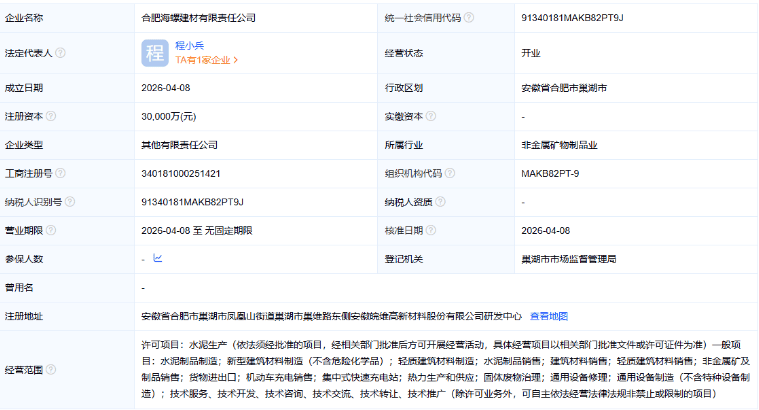The width and height of the screenshot is (759, 410).
Task: Click the registration number 340181000251421
Action: pyautogui.click(x=182, y=173)
